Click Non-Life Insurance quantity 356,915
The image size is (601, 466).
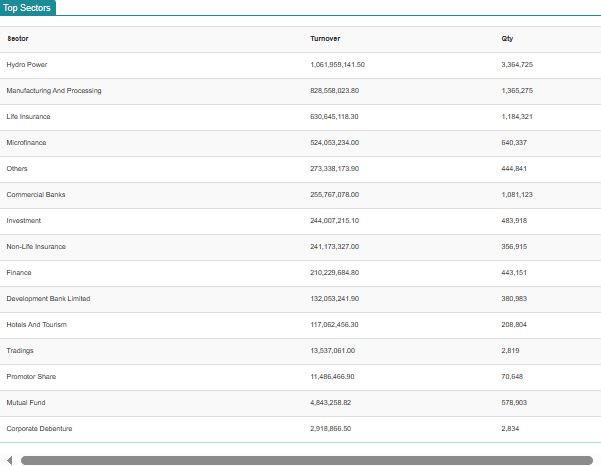[x=514, y=247]
